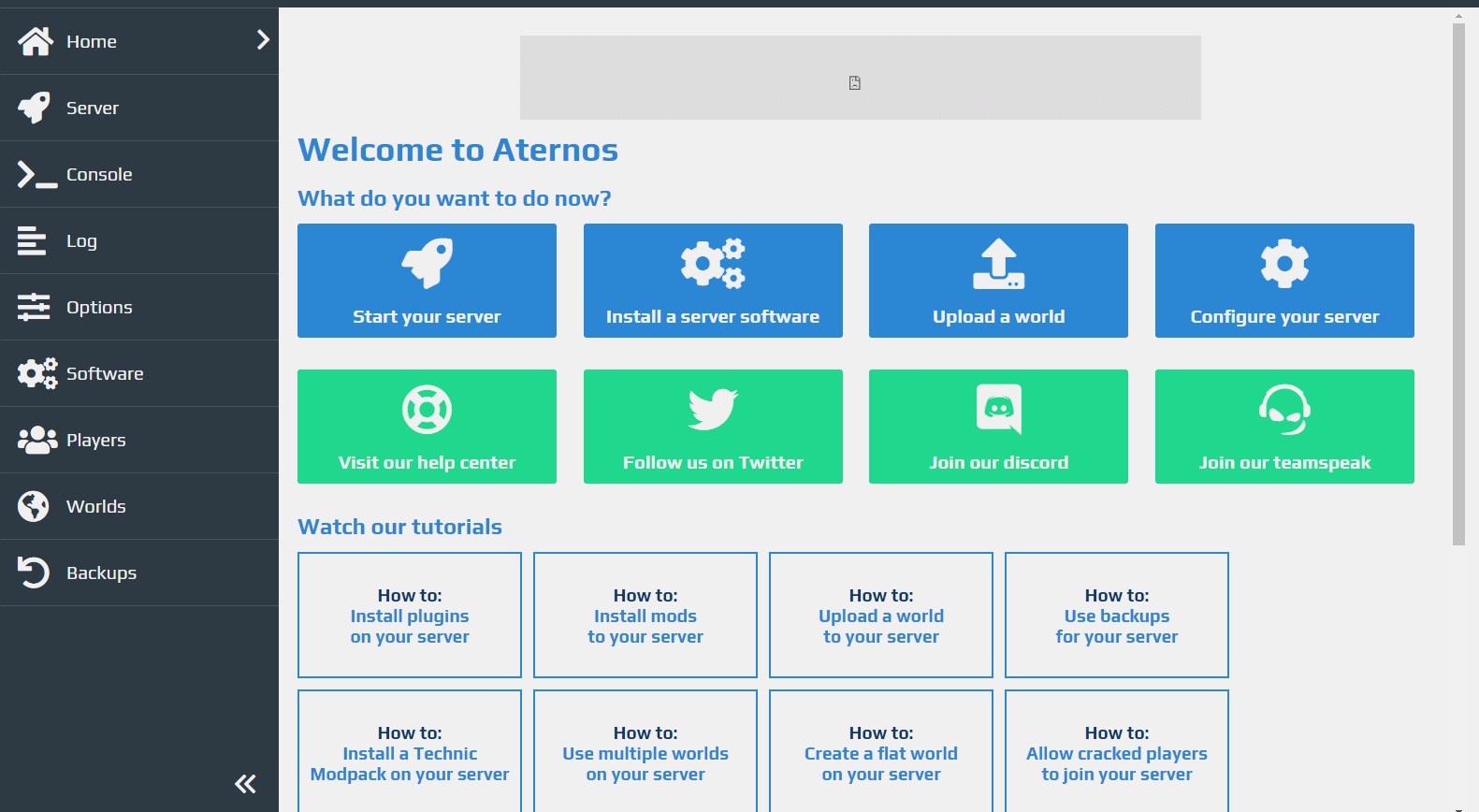
Task: Click Join our discord label
Action: click(x=998, y=463)
